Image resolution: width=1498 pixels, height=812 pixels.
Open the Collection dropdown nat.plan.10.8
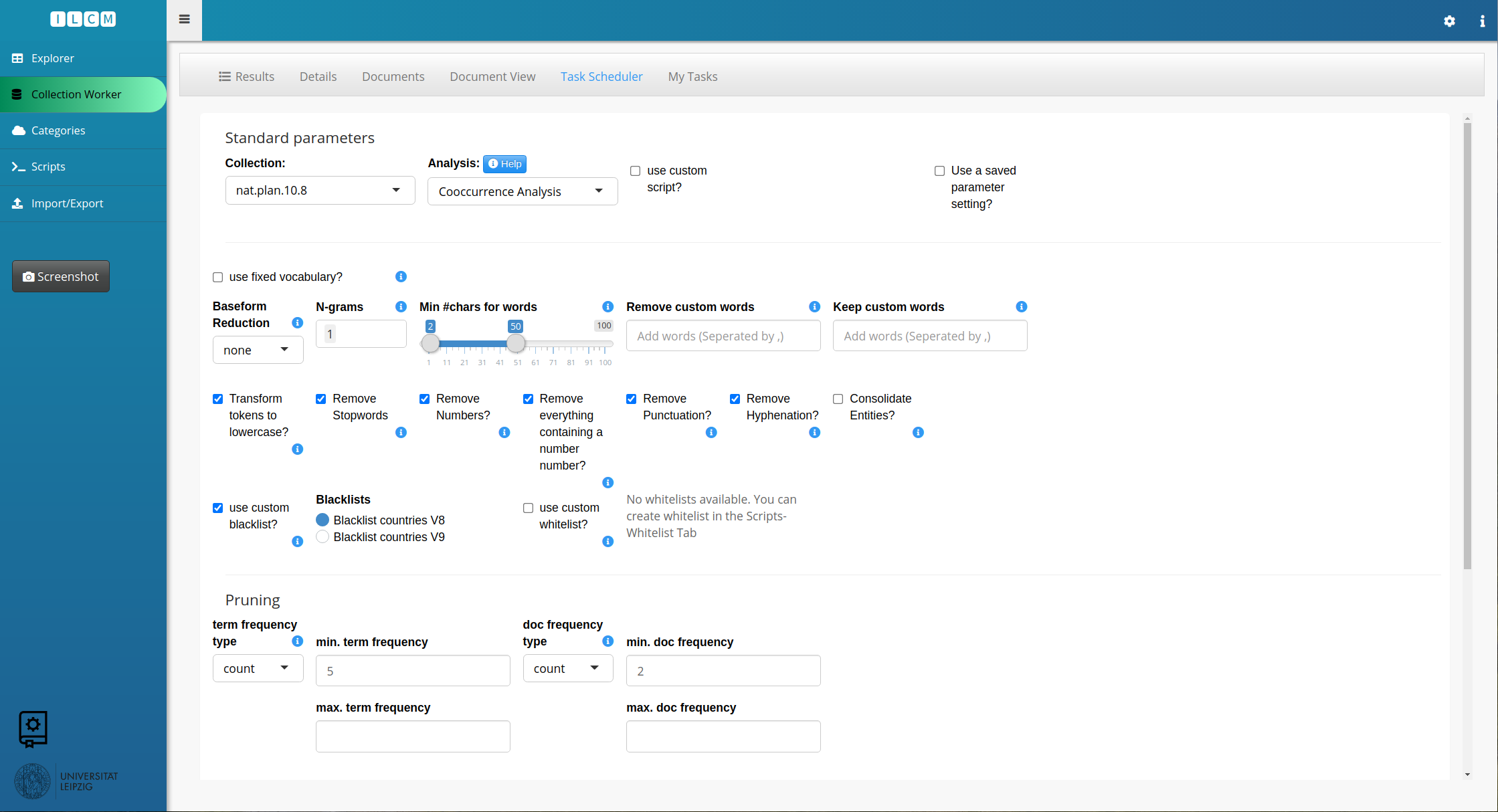tap(320, 191)
